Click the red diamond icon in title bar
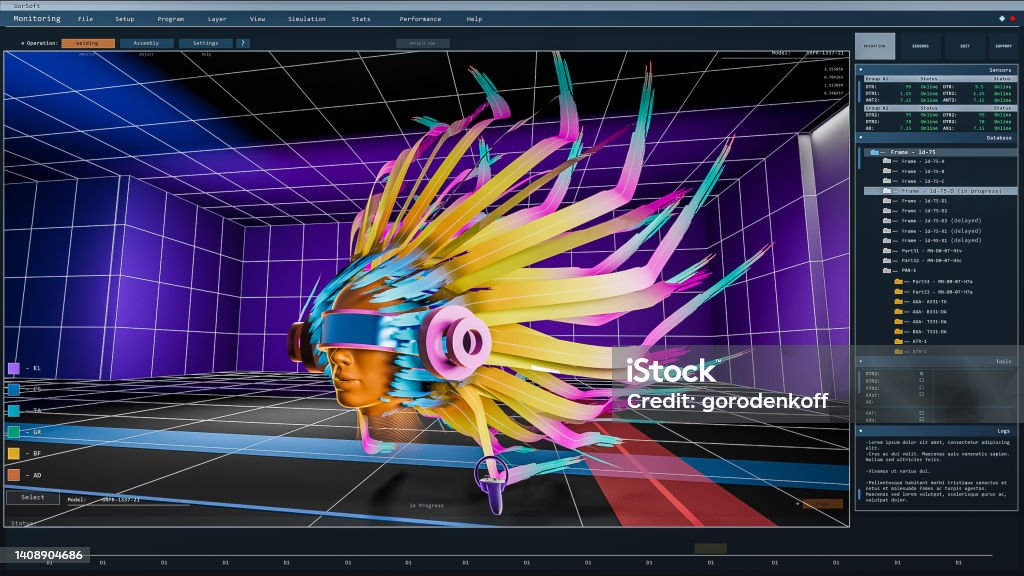 1013,19
